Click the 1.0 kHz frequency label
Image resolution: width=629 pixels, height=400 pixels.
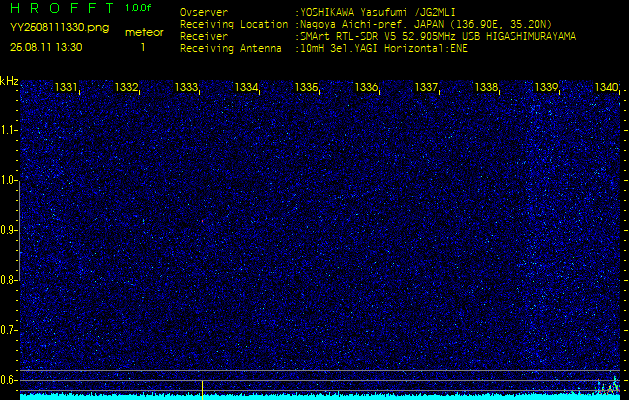point(8,180)
